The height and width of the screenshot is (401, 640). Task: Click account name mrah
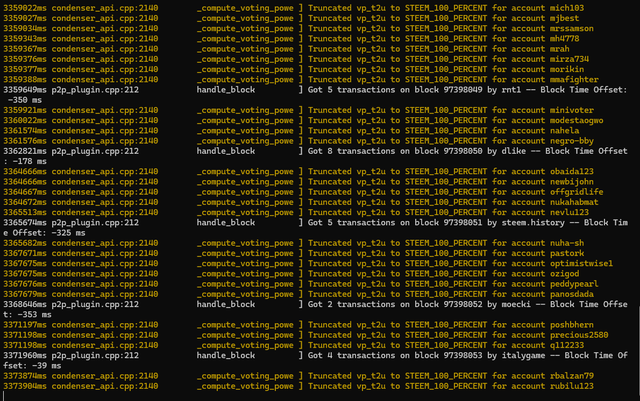(x=559, y=49)
